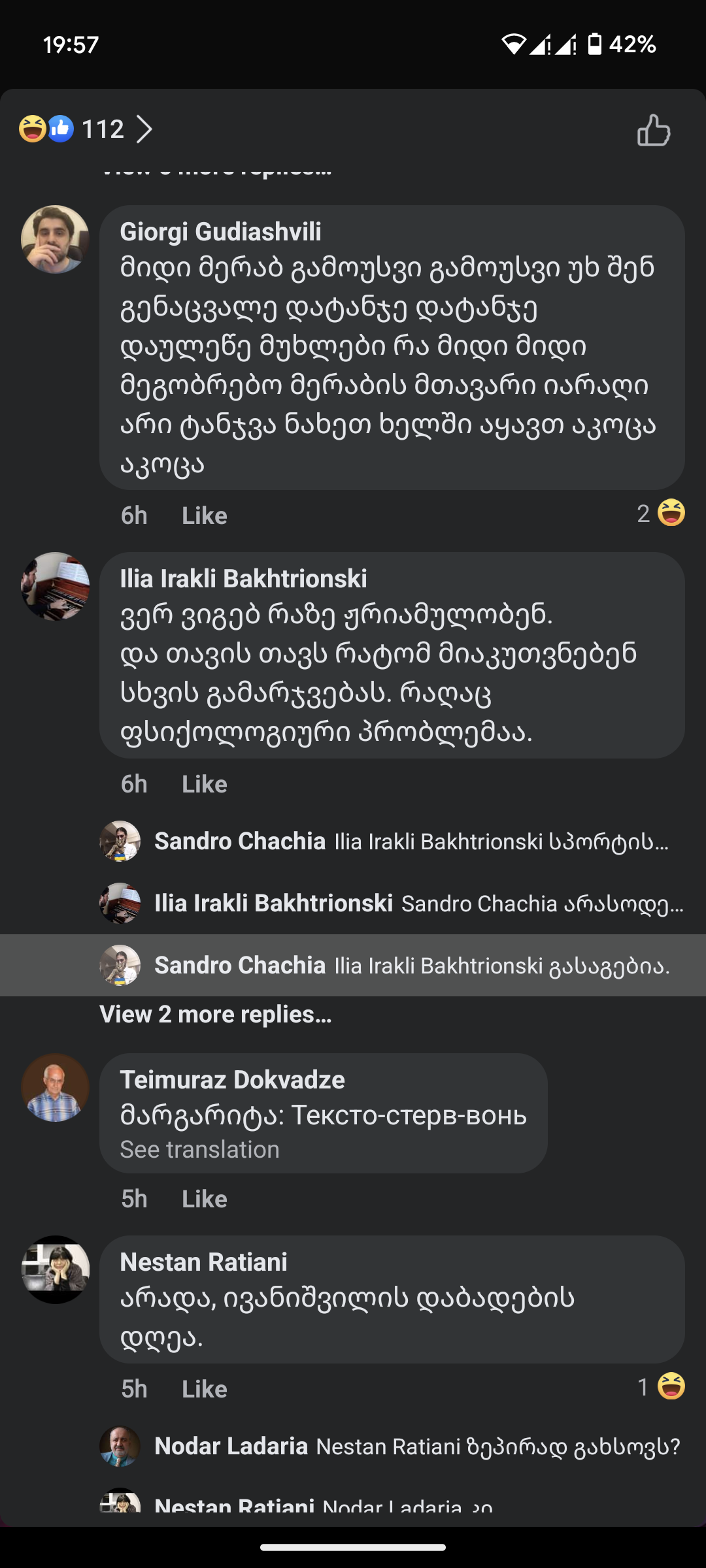The image size is (706, 1568).
Task: Tap the laughing emoji reaction summary icon
Action: point(32,129)
